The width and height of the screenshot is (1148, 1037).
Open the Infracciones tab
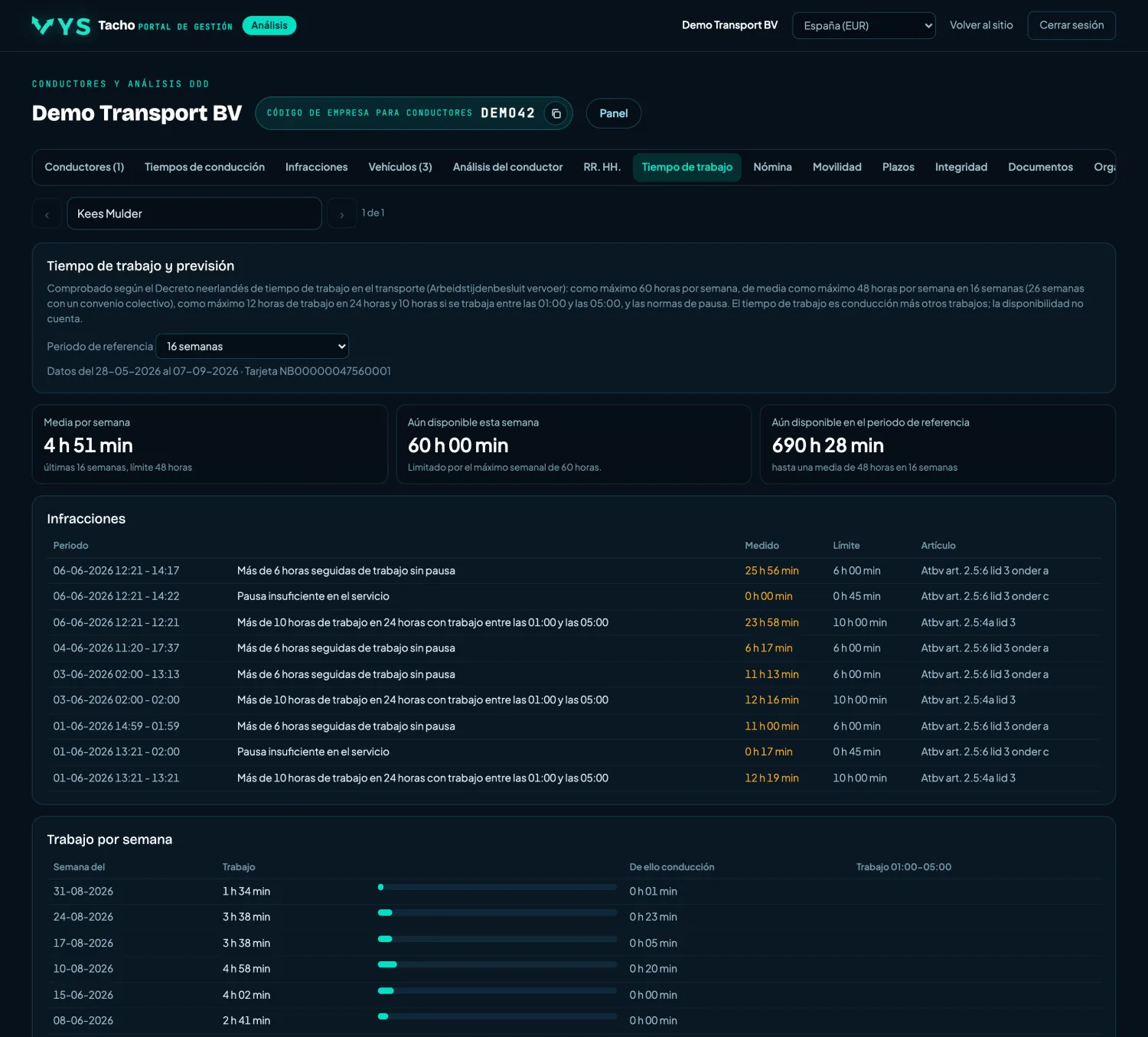coord(316,167)
